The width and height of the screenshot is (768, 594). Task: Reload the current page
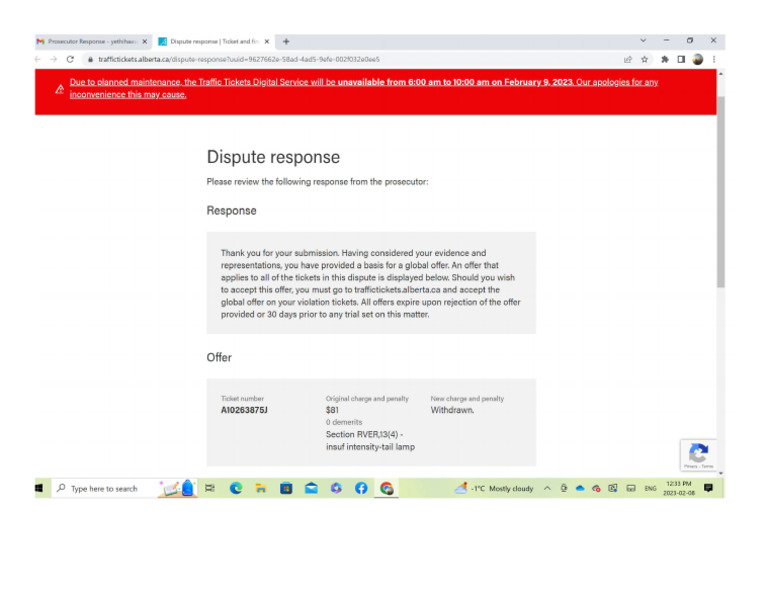coord(70,59)
